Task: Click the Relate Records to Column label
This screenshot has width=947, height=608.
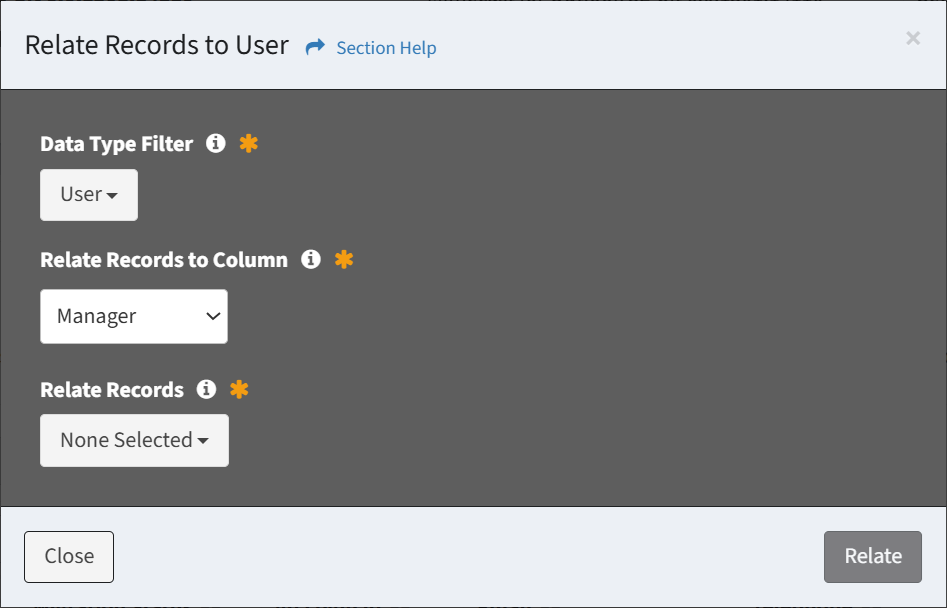Action: [164, 260]
